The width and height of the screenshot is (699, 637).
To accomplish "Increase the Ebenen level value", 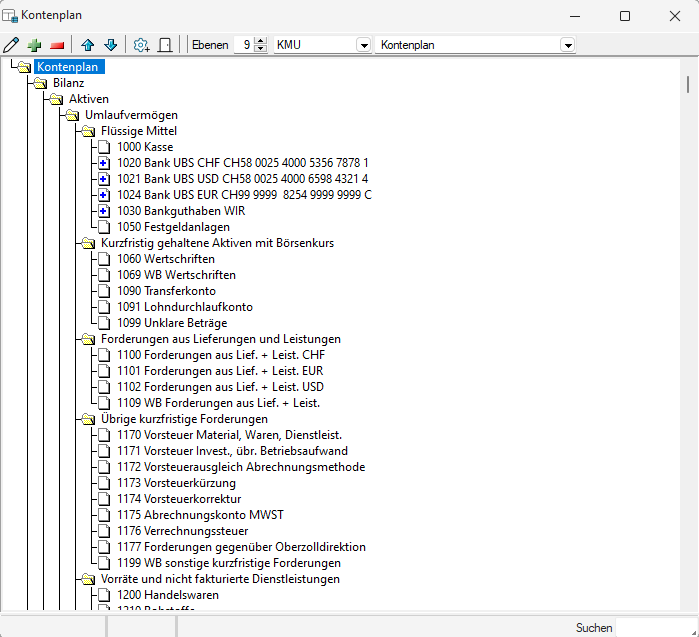I will 261,41.
